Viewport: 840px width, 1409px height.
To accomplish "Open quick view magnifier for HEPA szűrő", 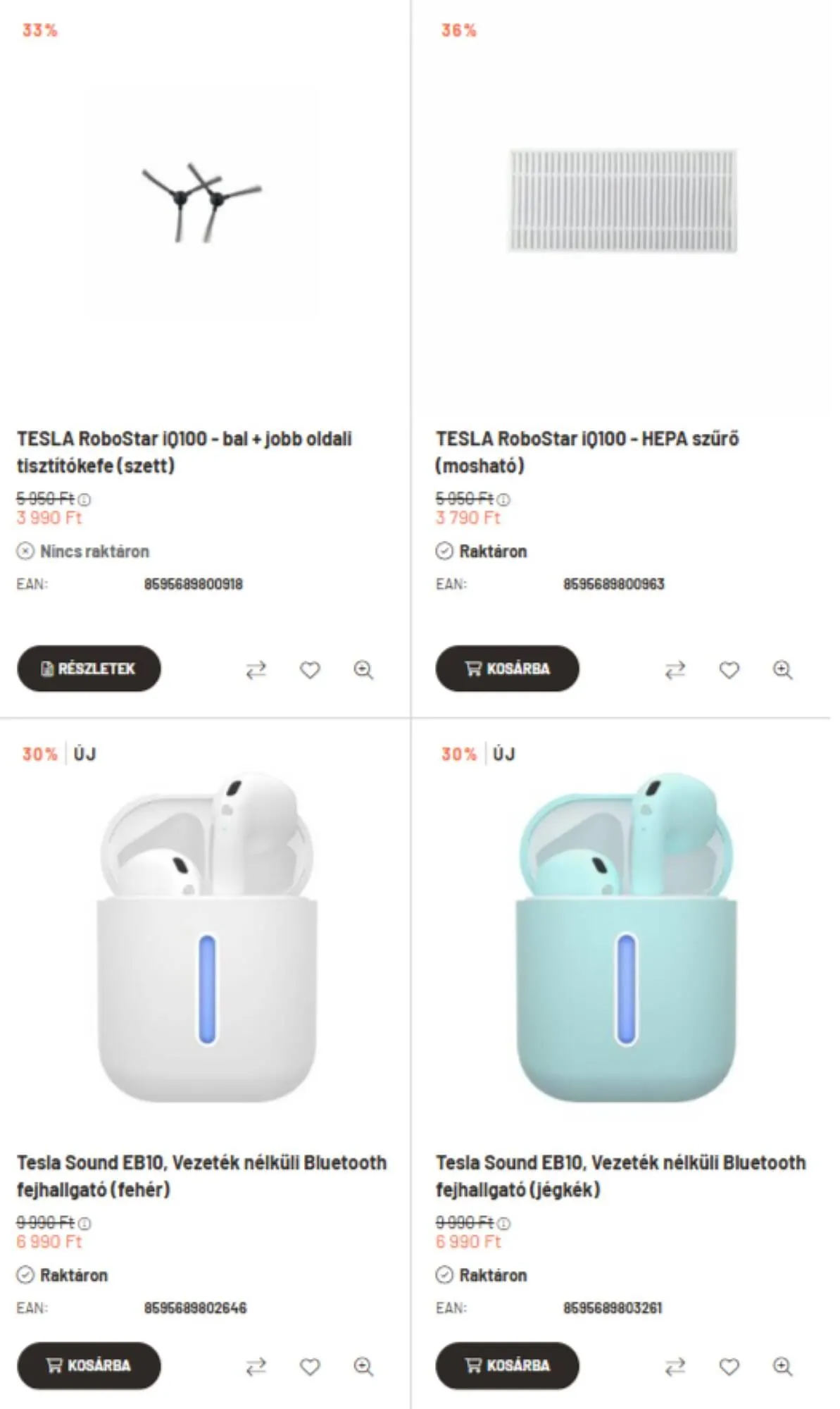I will pos(782,669).
